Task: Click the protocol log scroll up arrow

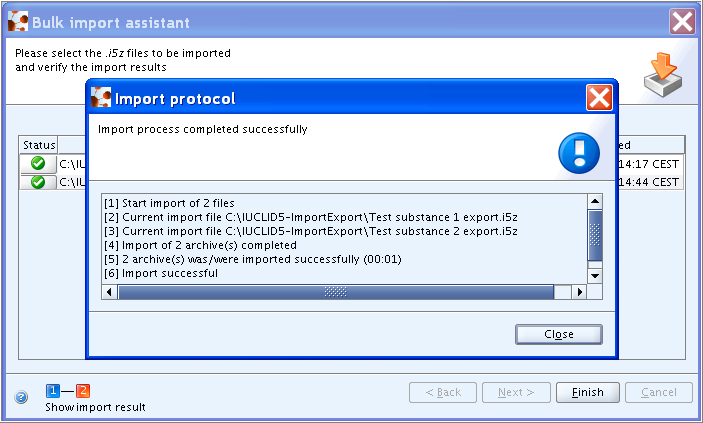Action: click(x=595, y=201)
